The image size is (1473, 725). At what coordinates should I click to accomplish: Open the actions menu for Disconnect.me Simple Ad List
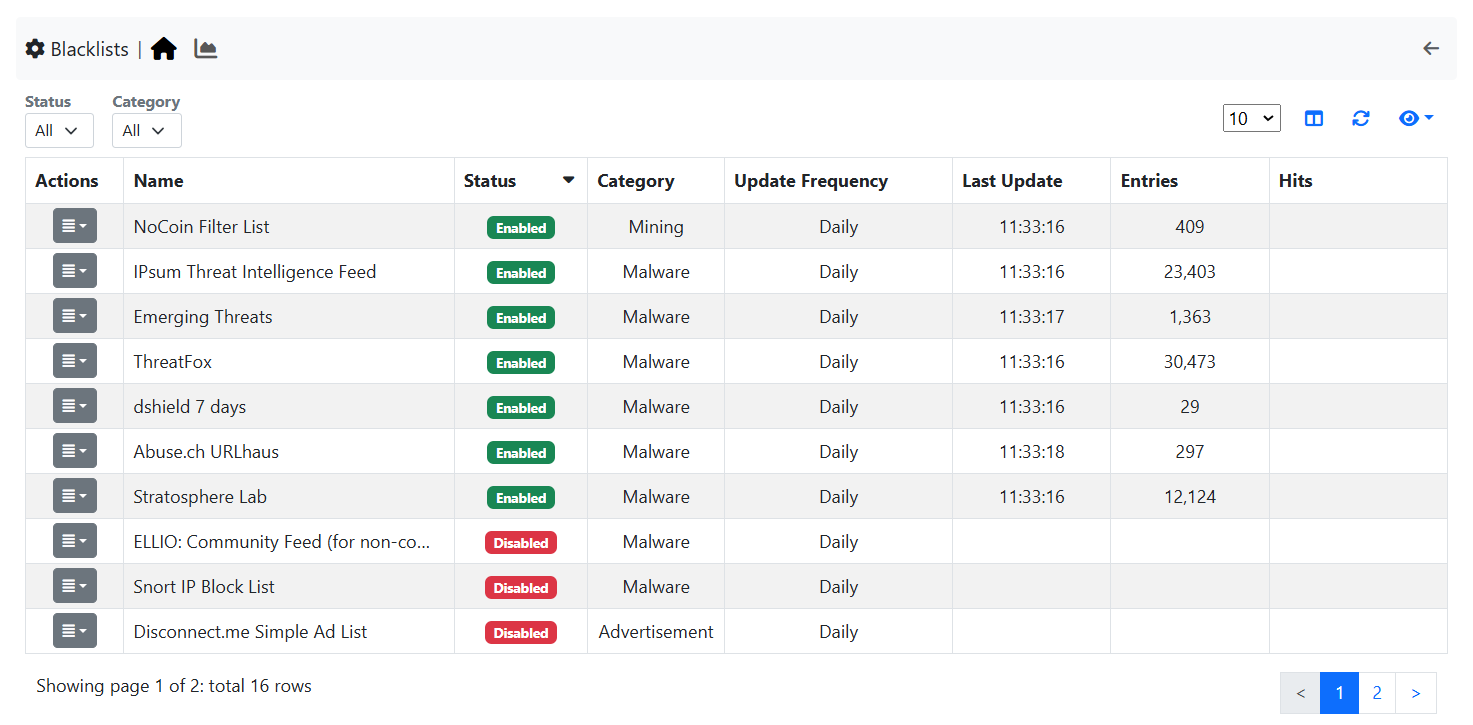click(75, 631)
